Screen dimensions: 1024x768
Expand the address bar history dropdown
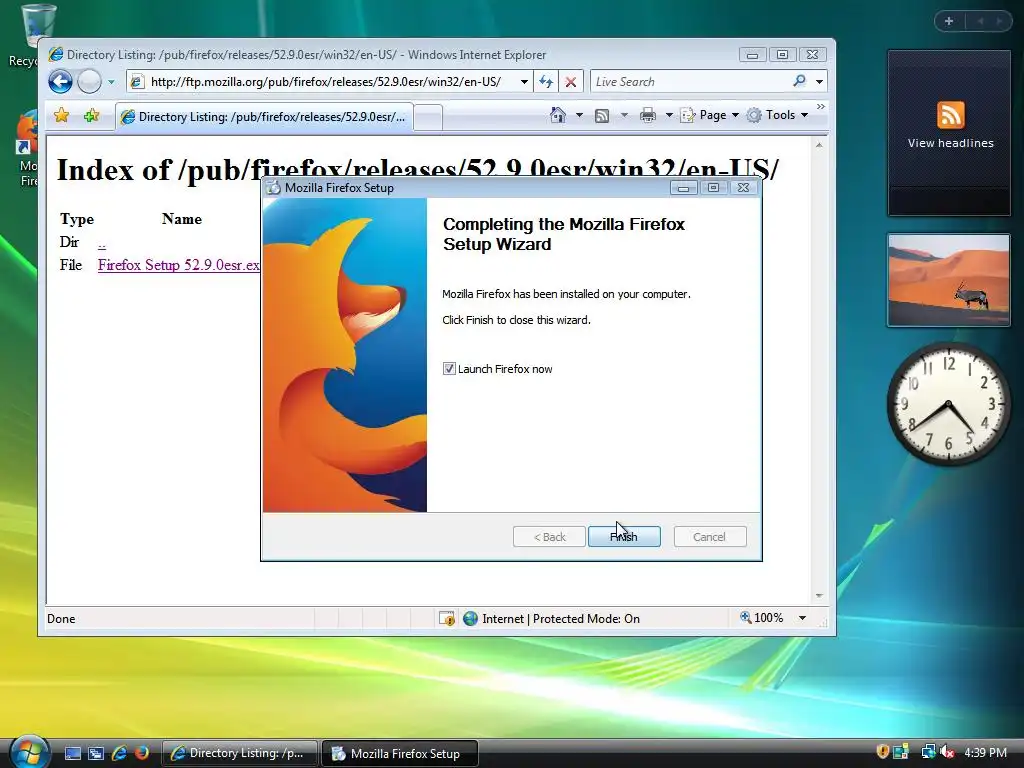[524, 82]
